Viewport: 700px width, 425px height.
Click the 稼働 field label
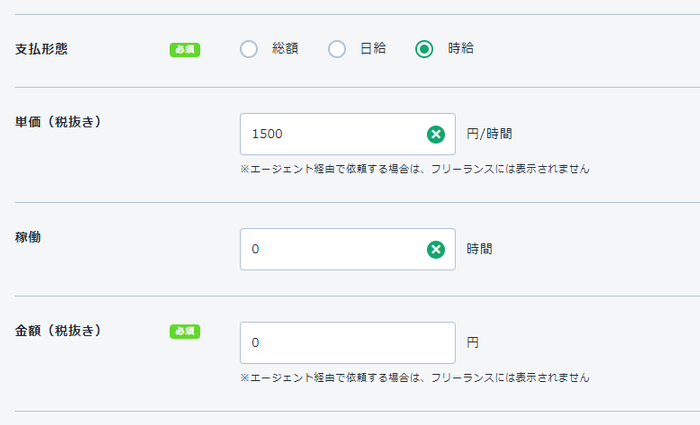click(x=28, y=237)
